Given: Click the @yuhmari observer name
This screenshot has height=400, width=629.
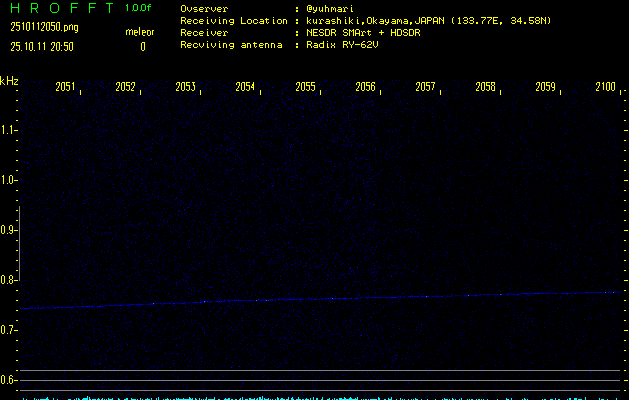Looking at the screenshot, I should [x=330, y=9].
